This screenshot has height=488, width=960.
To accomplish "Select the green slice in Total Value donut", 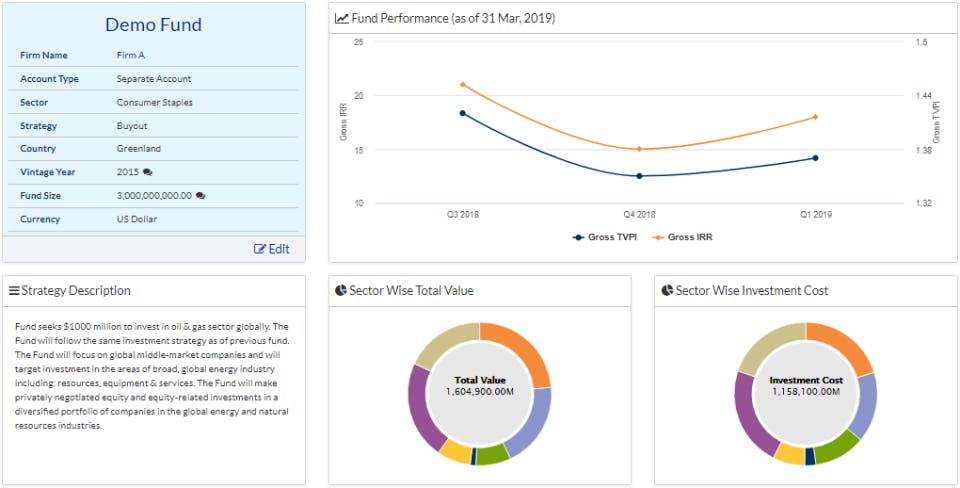I will (x=493, y=456).
